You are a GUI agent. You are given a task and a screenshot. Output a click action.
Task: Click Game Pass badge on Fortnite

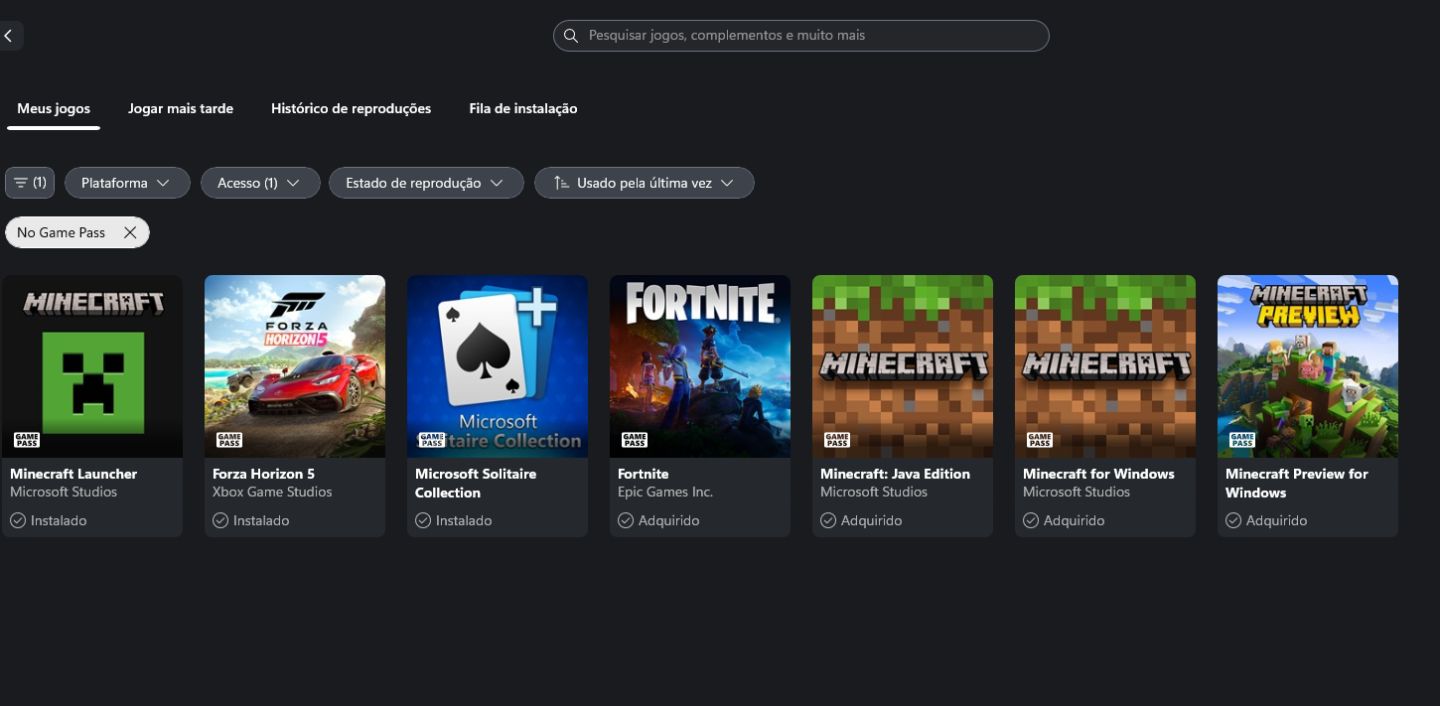635,440
